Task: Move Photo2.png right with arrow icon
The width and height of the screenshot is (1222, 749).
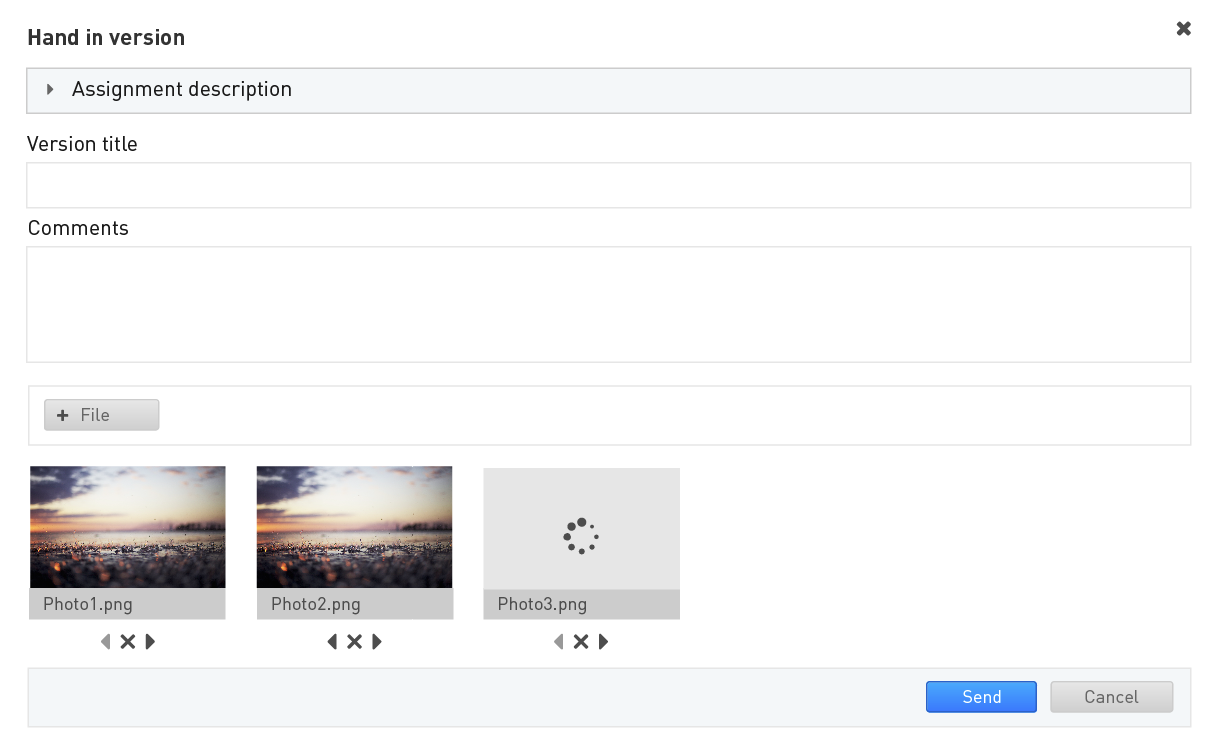Action: 377,642
